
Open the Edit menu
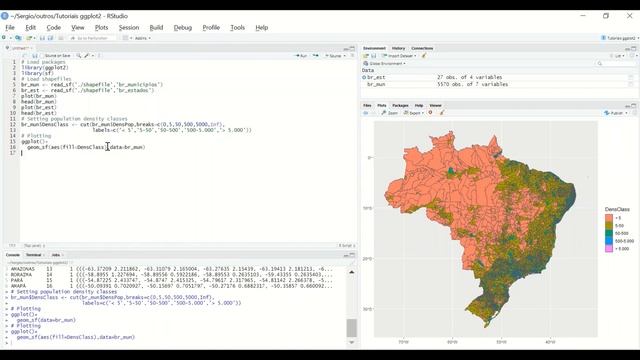point(31,28)
